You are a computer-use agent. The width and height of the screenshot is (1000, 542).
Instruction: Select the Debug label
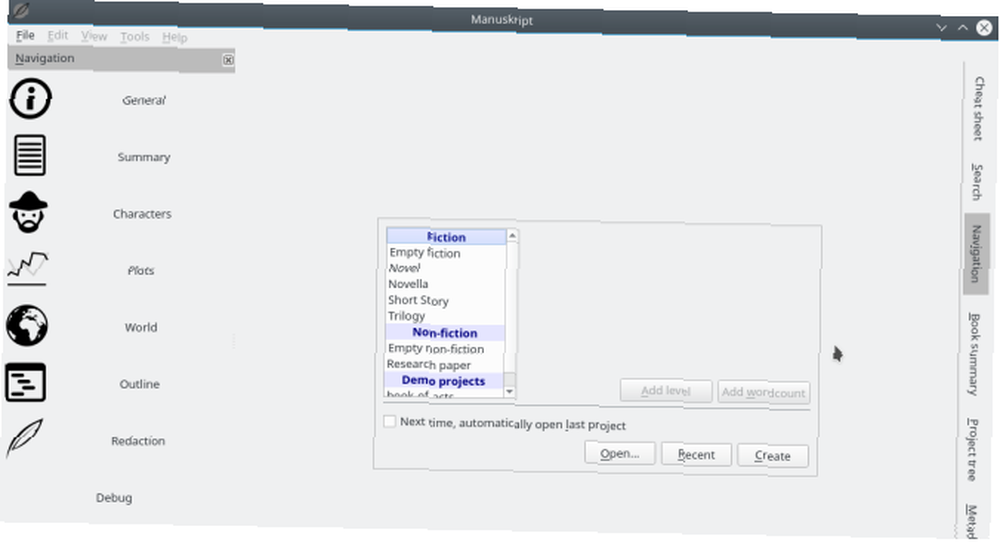pyautogui.click(x=114, y=497)
